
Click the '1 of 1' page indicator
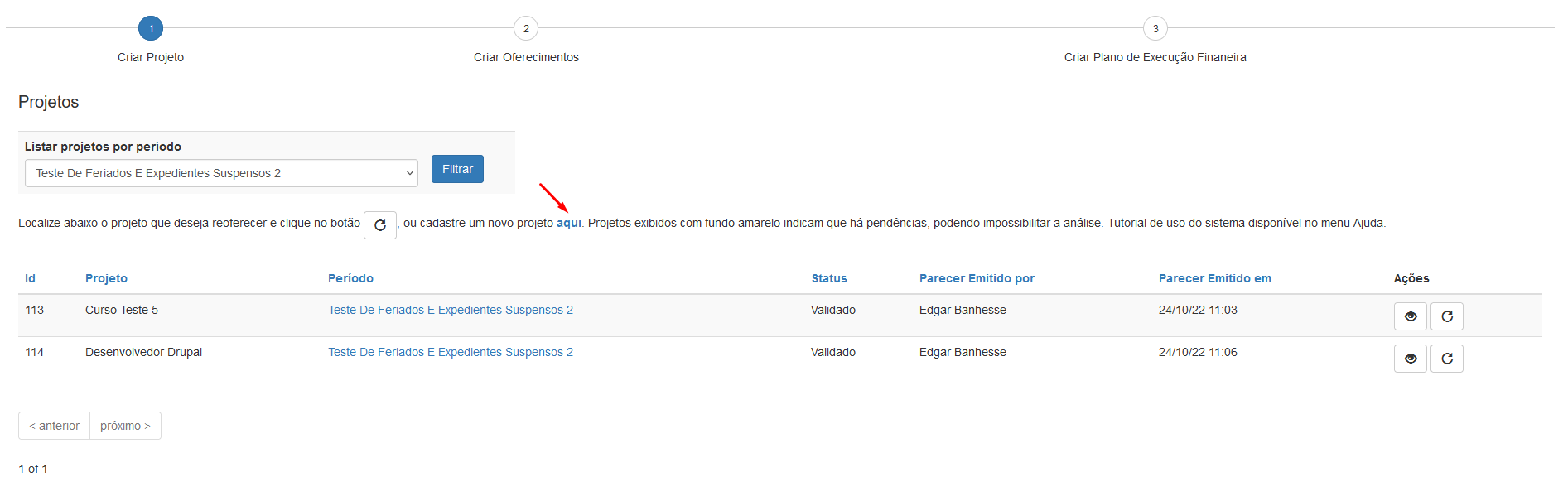click(x=33, y=469)
